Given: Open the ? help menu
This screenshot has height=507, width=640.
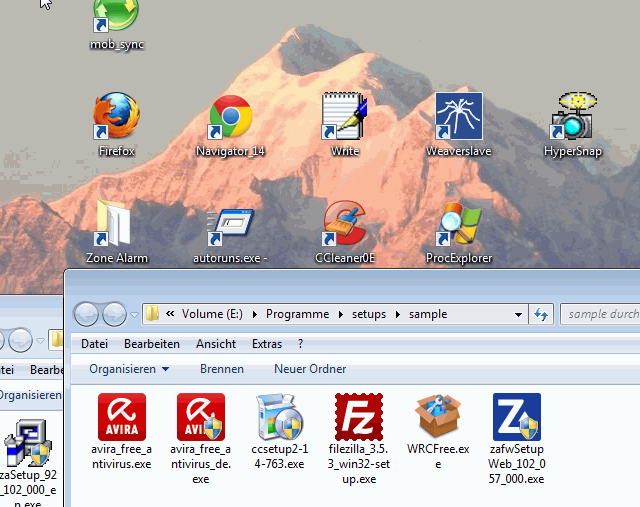Looking at the screenshot, I should (x=300, y=344).
